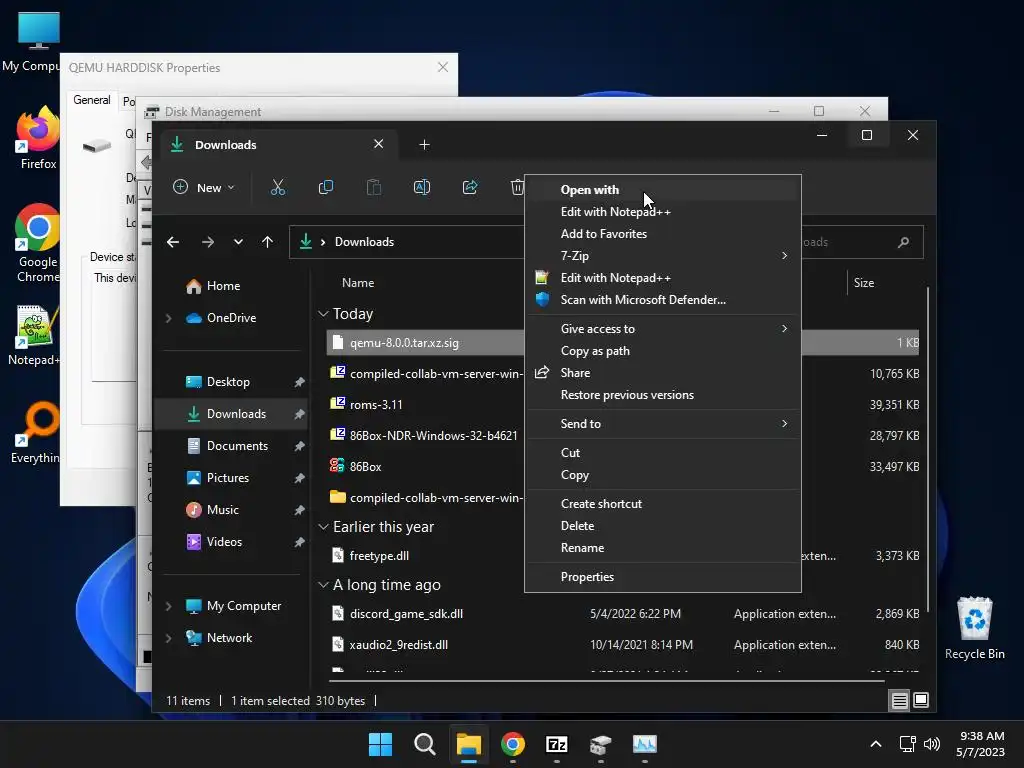The image size is (1024, 768).
Task: Open Videos in the sidebar
Action: pyautogui.click(x=224, y=542)
